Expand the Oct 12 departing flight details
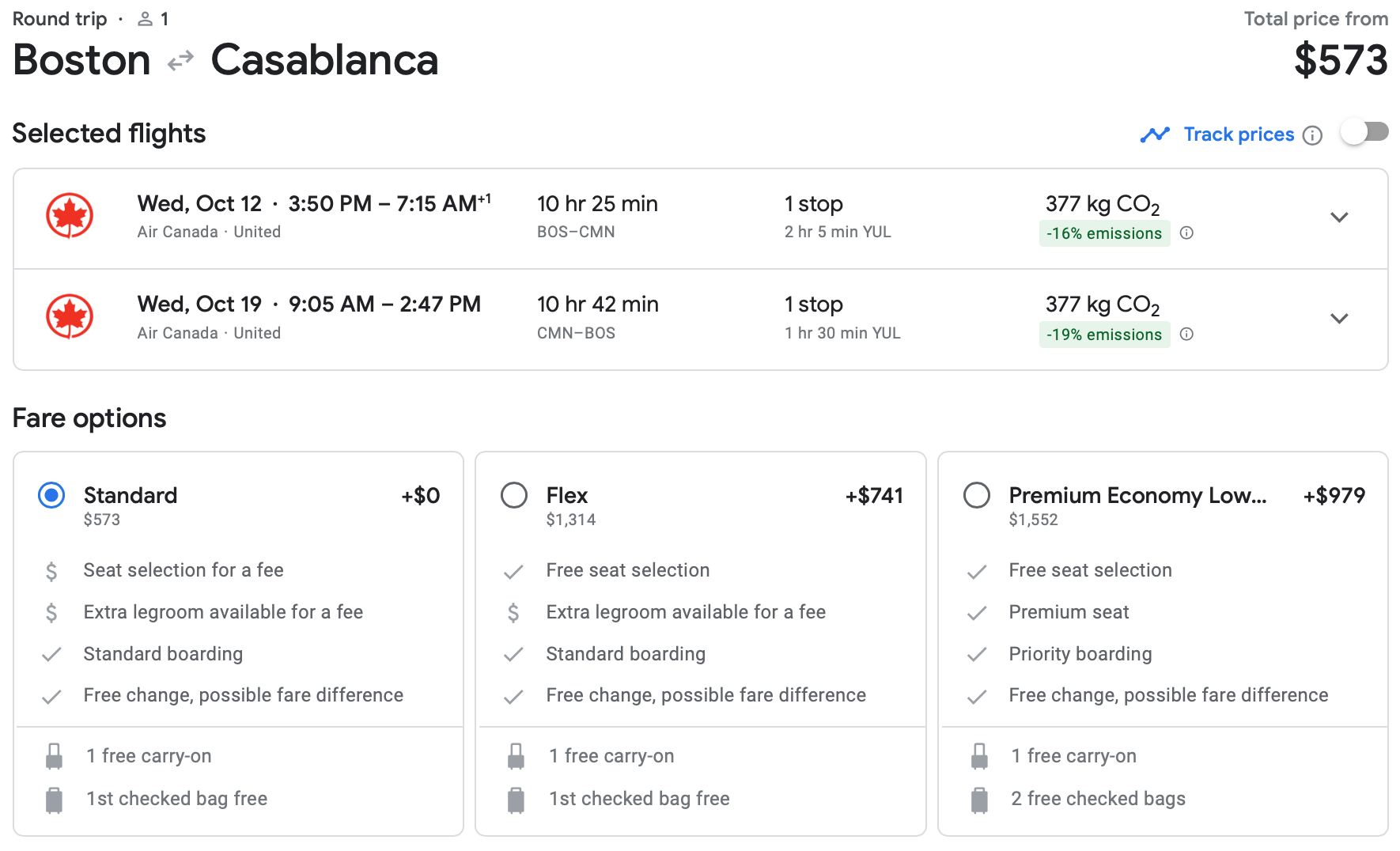 click(1338, 217)
